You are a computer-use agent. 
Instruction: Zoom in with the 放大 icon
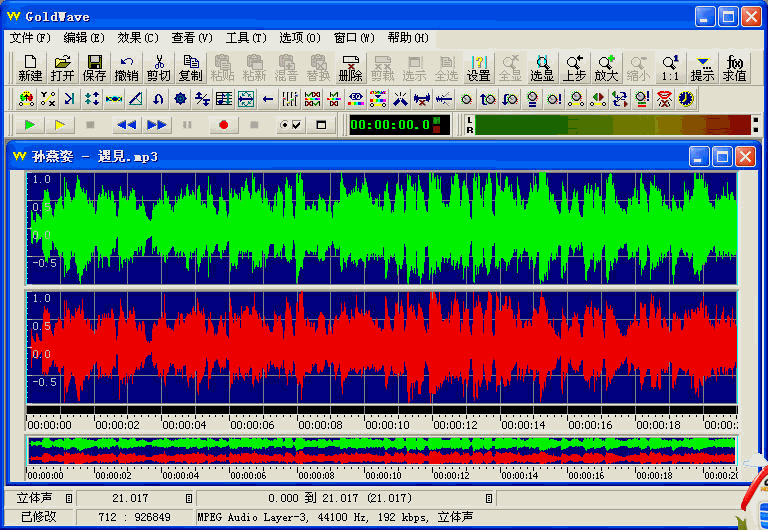pyautogui.click(x=606, y=68)
